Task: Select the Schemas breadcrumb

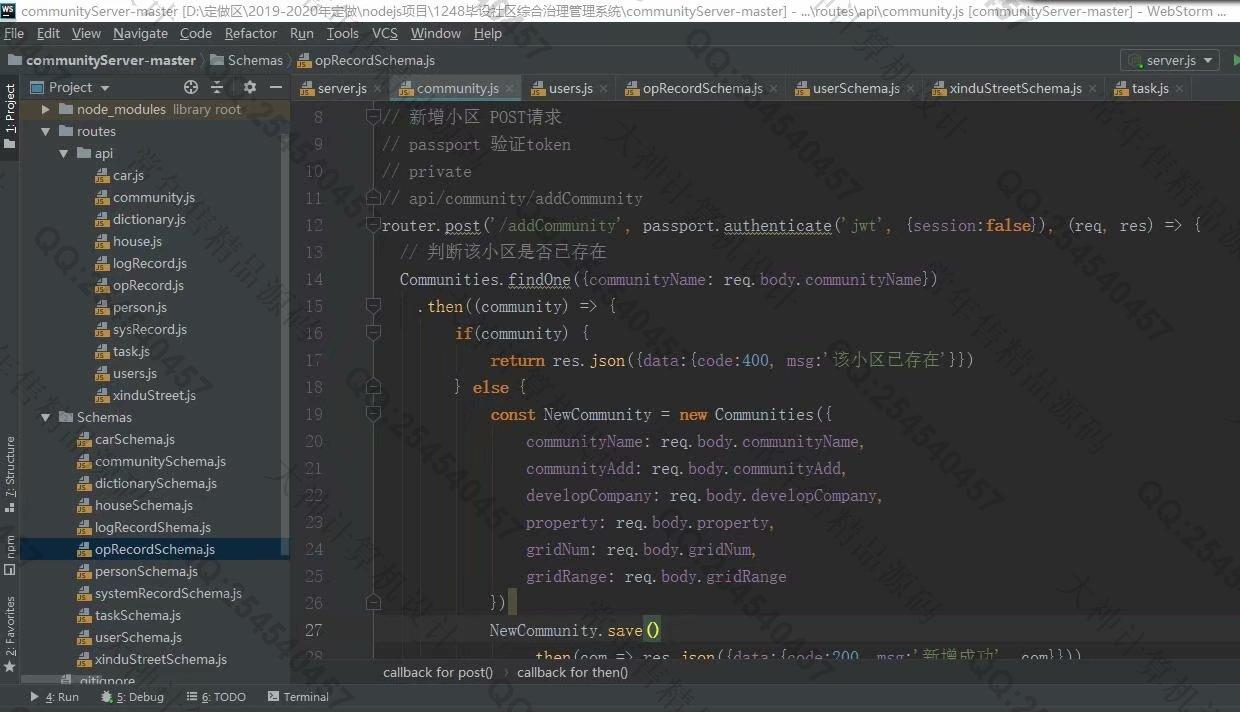Action: click(246, 60)
